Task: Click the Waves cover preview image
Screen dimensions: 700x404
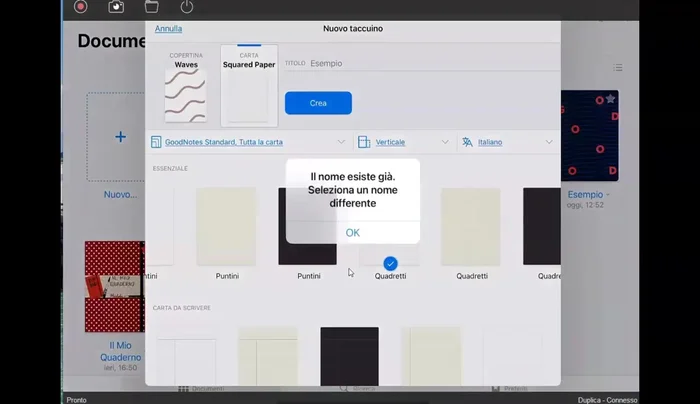Action: coord(185,96)
